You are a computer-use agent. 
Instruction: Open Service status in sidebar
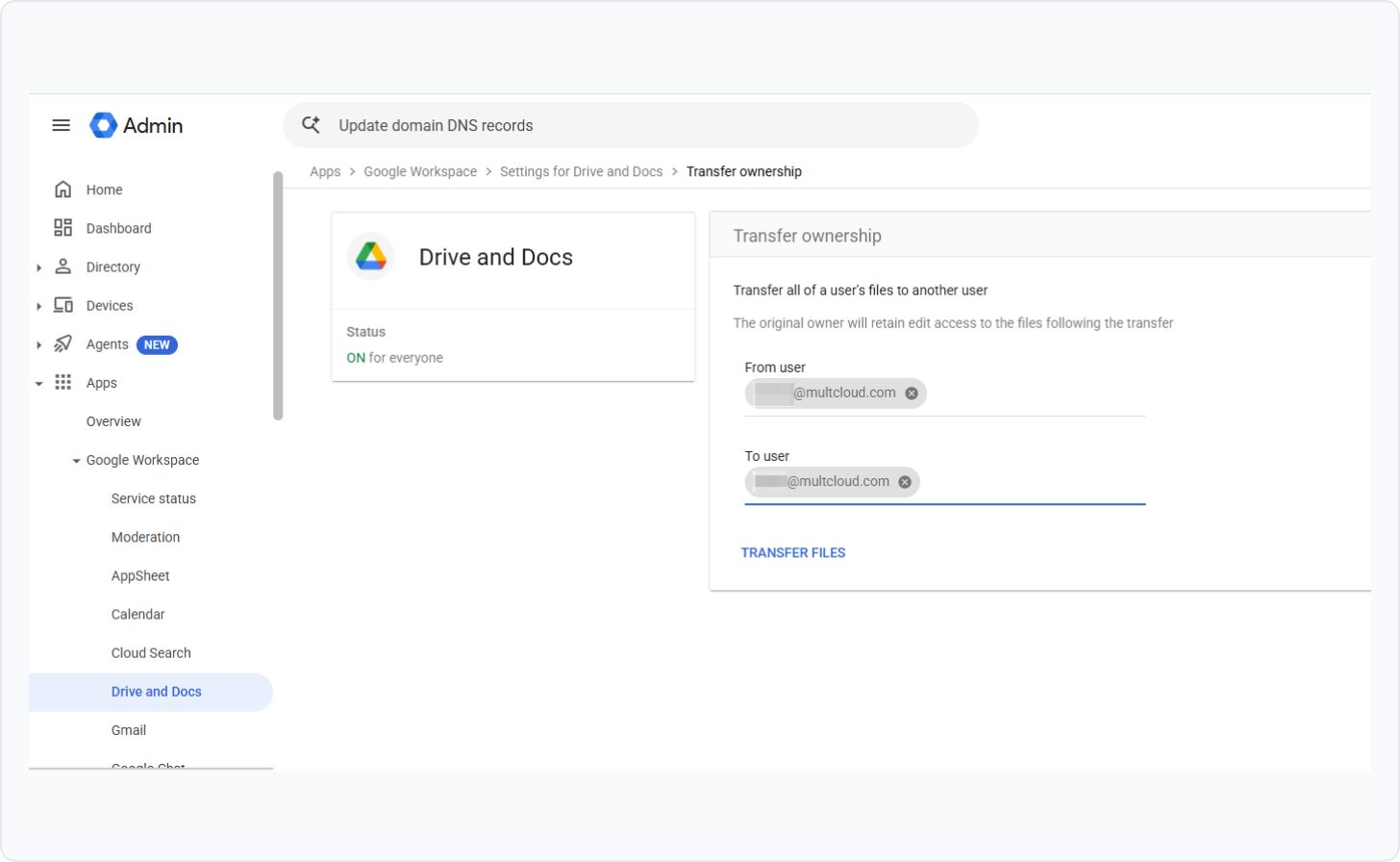[x=154, y=498]
